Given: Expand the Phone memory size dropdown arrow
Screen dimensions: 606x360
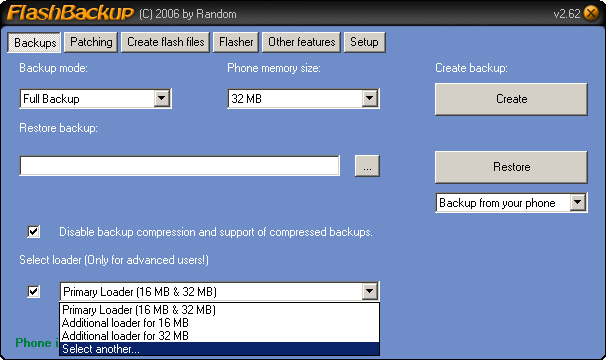Looking at the screenshot, I should (369, 99).
